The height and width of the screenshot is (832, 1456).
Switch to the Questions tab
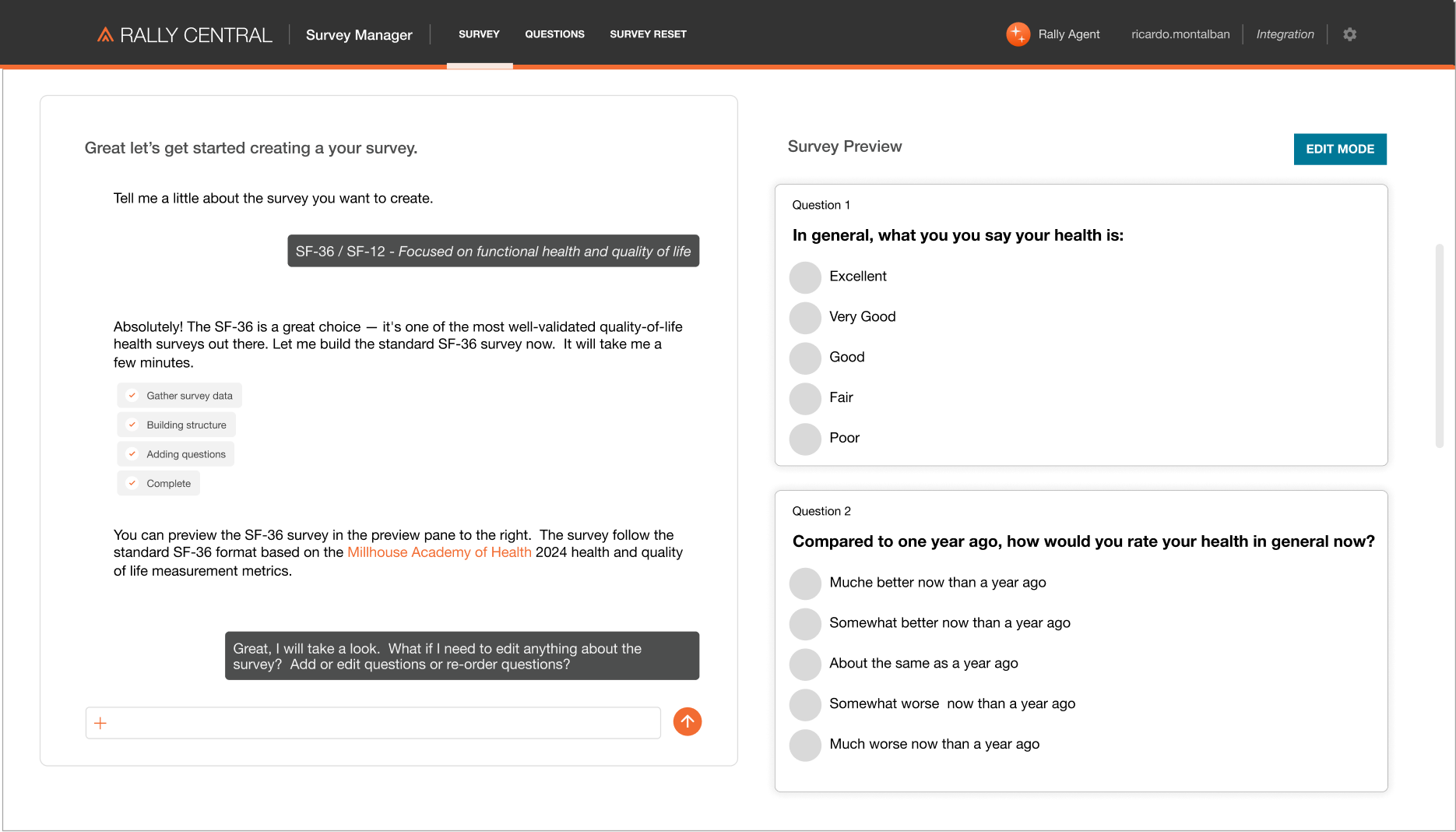tap(554, 34)
